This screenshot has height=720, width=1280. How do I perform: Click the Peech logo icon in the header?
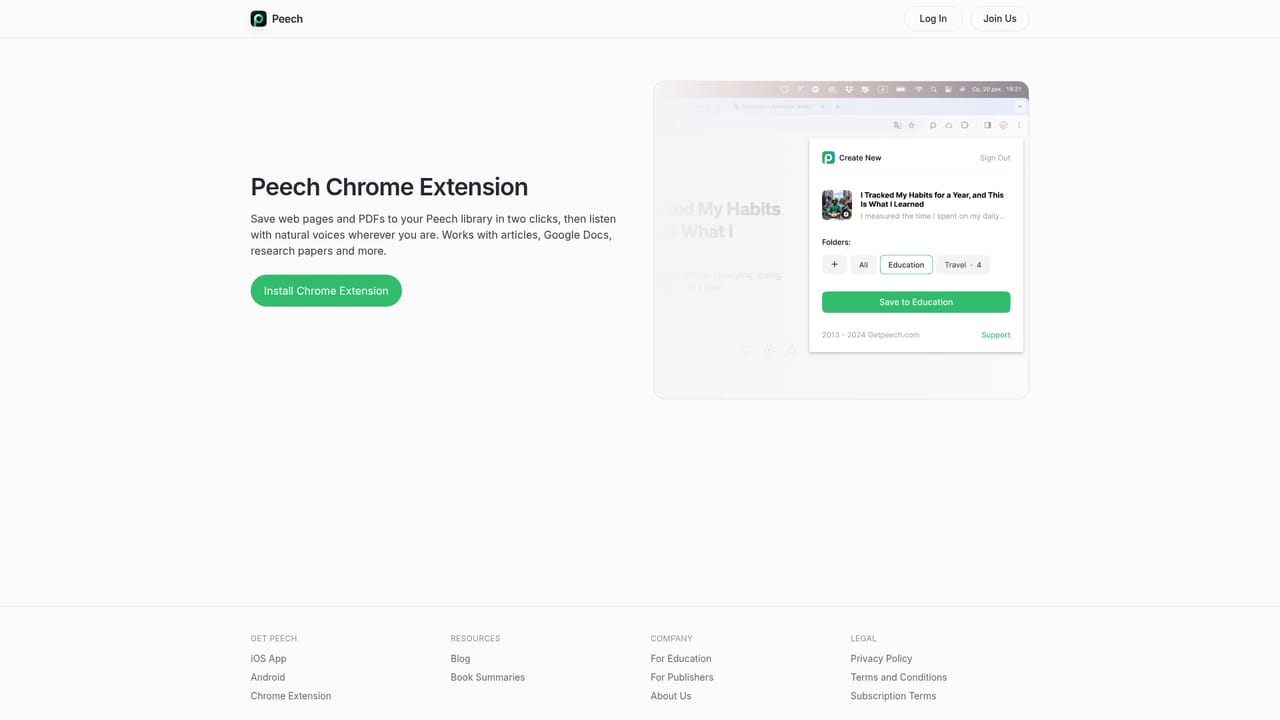pyautogui.click(x=258, y=19)
